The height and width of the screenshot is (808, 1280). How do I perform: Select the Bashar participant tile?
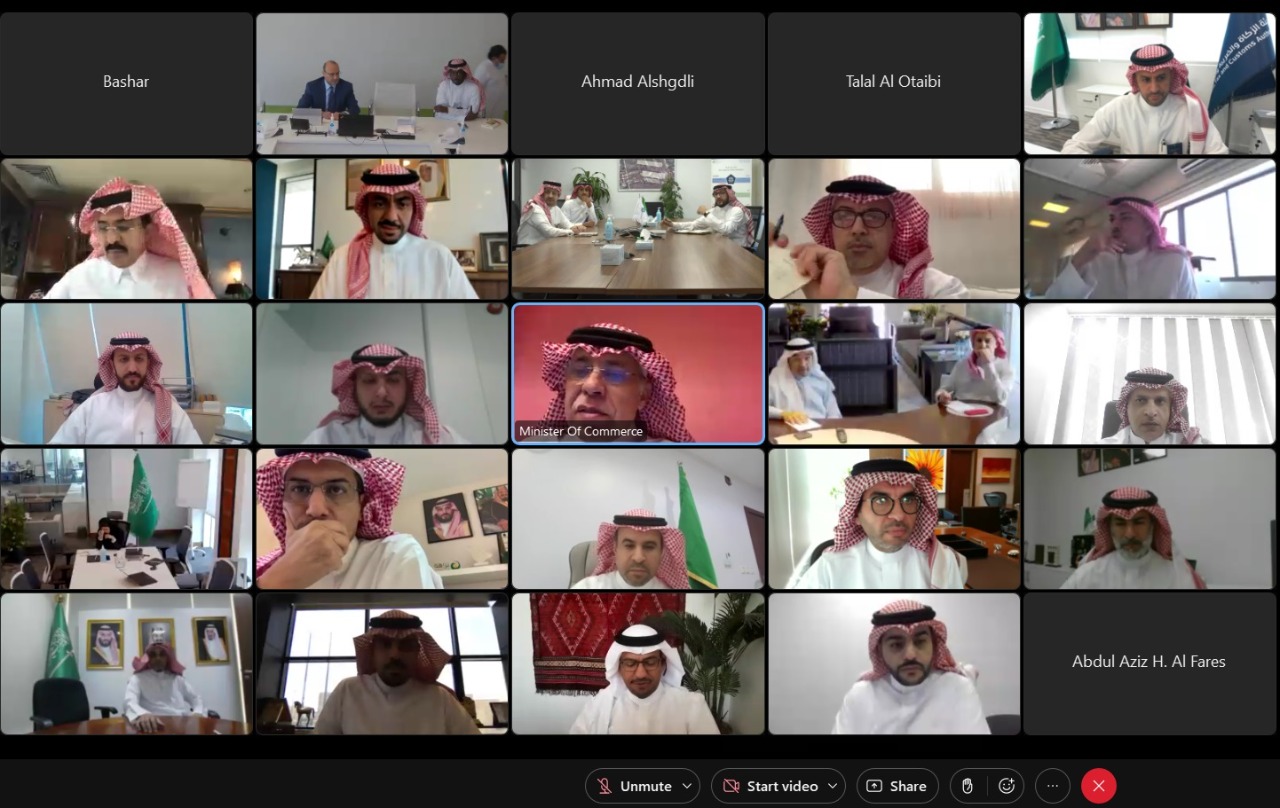click(126, 82)
